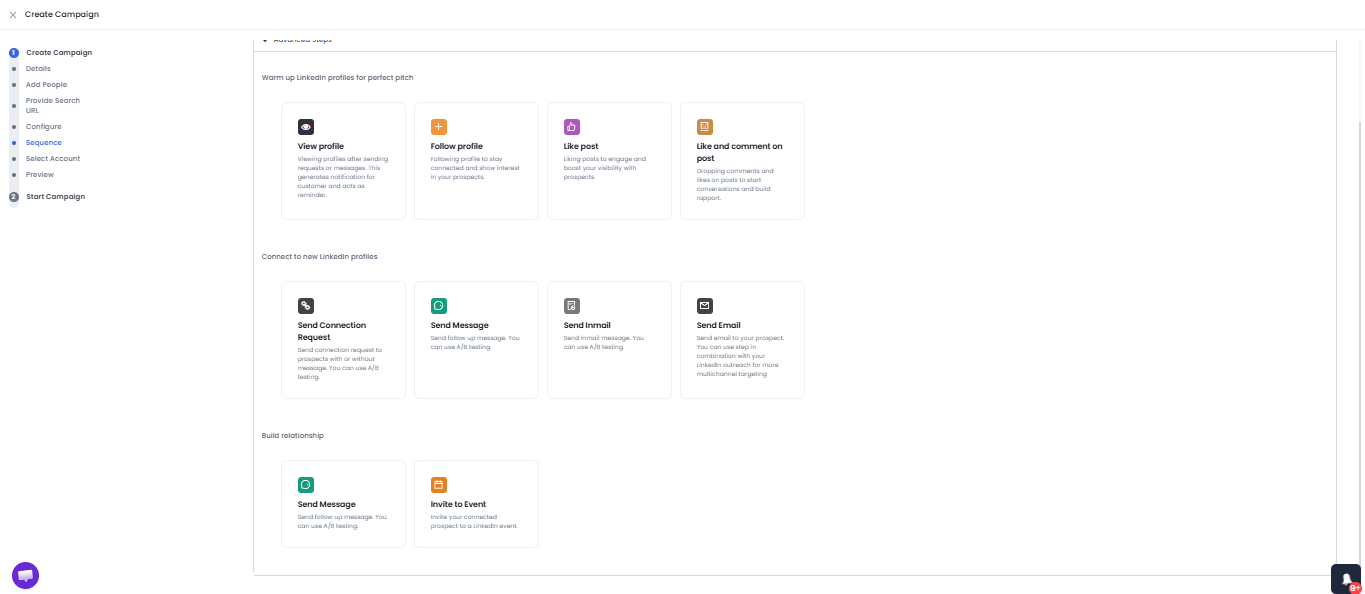The width and height of the screenshot is (1365, 594).
Task: Open the notifications bell icon
Action: [1346, 579]
